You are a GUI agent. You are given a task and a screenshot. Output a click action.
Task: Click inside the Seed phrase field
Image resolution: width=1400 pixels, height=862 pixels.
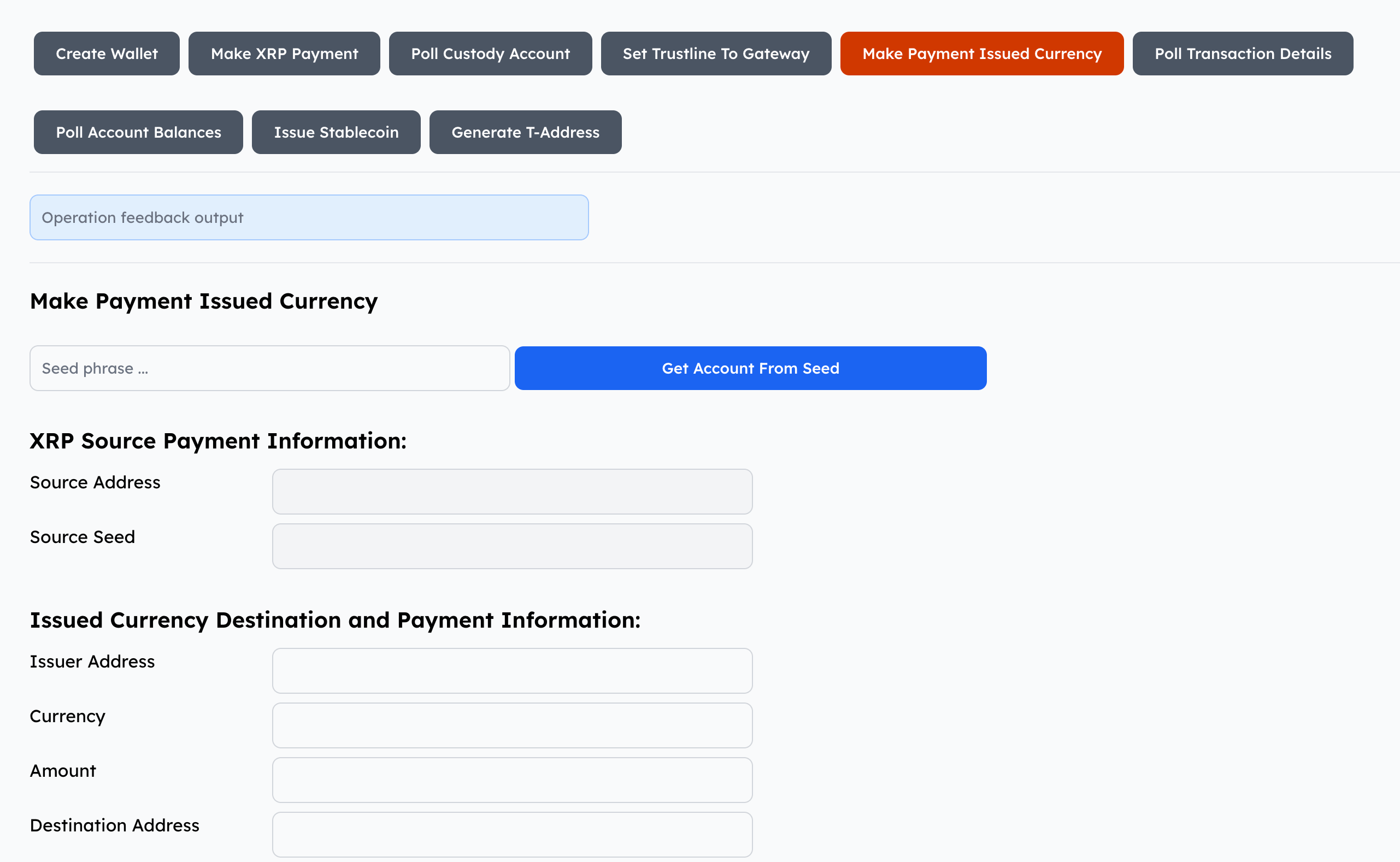pyautogui.click(x=269, y=368)
